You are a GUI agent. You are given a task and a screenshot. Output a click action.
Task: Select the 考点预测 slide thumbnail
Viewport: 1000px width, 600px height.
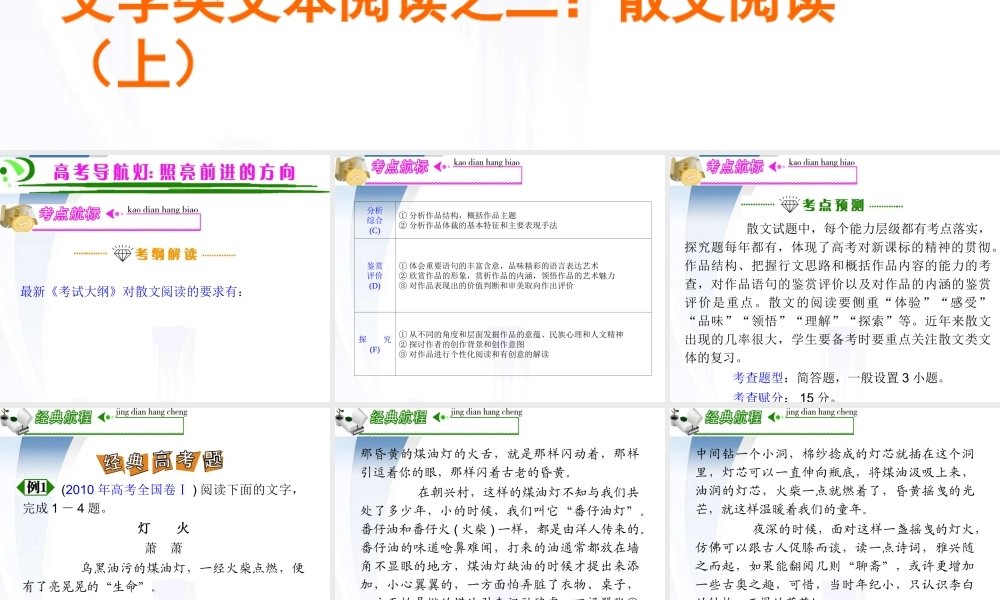point(835,278)
